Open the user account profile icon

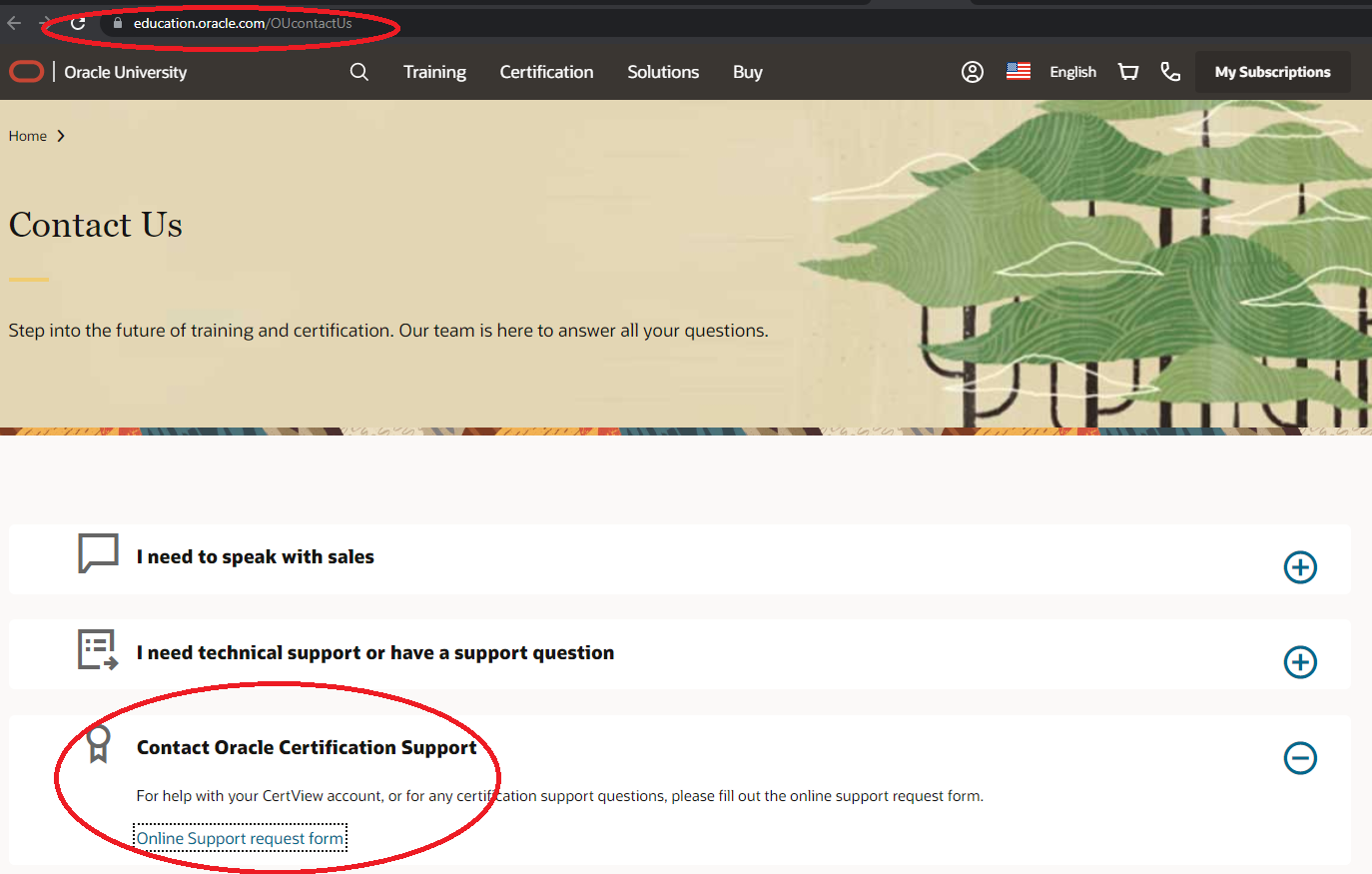tap(972, 72)
